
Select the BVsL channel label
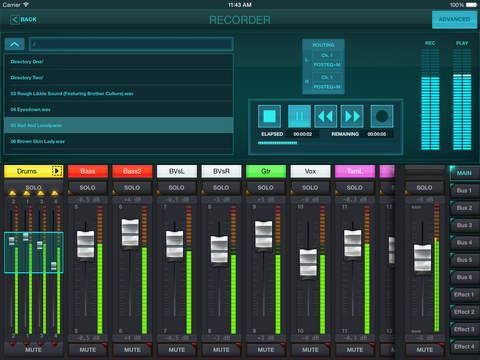point(176,171)
